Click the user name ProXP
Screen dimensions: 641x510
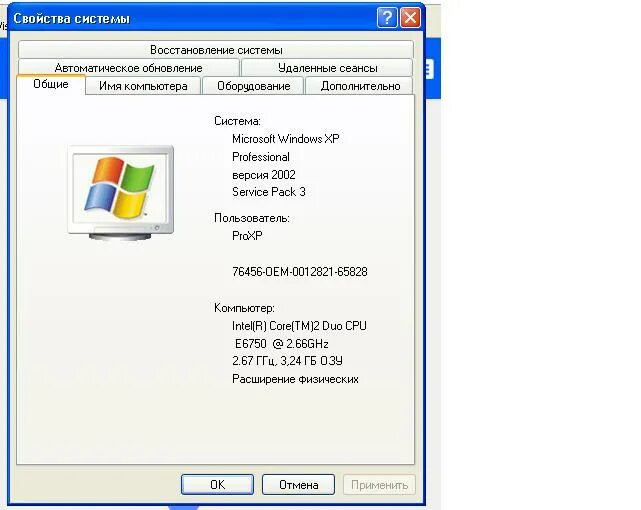247,236
